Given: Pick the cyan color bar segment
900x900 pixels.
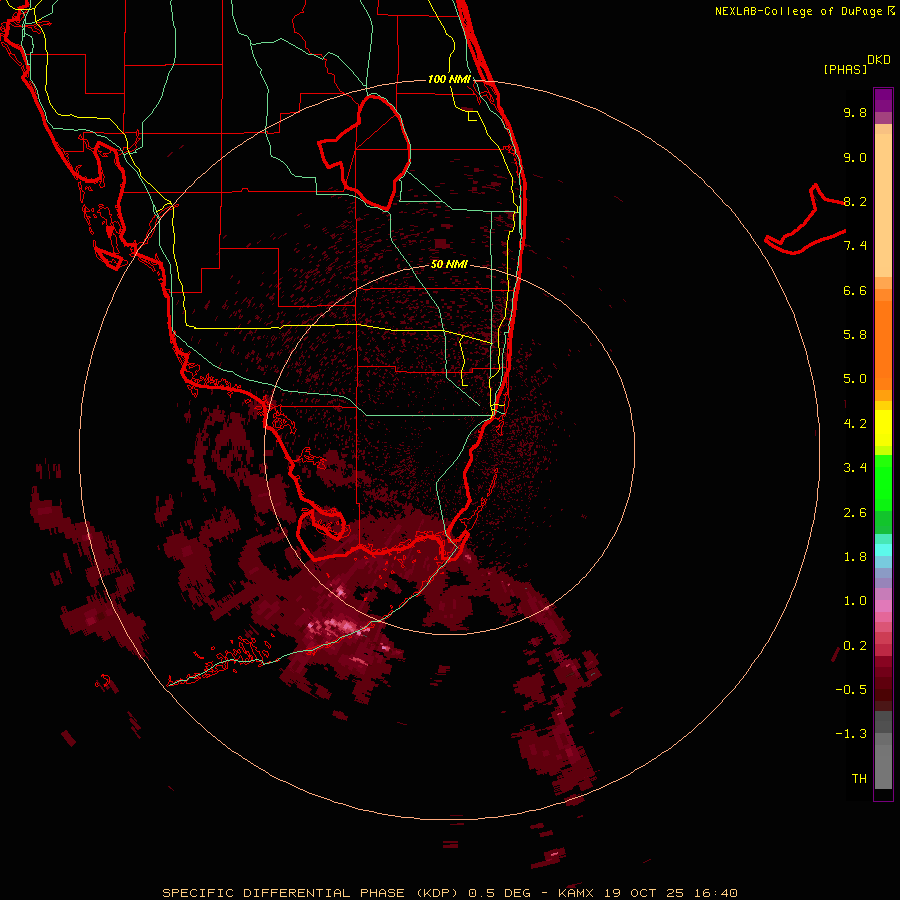Looking at the screenshot, I should tap(883, 550).
